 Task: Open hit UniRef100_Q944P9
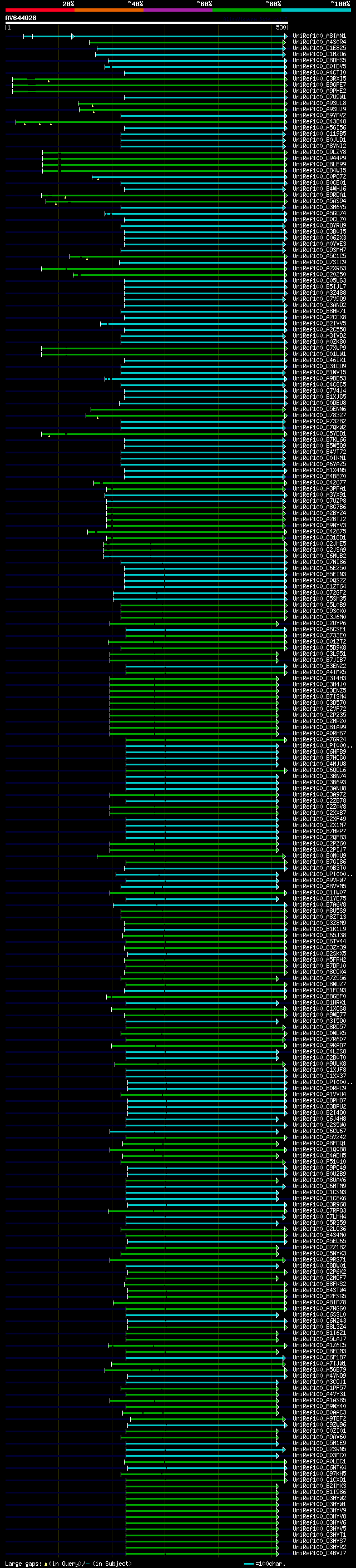[x=319, y=159]
